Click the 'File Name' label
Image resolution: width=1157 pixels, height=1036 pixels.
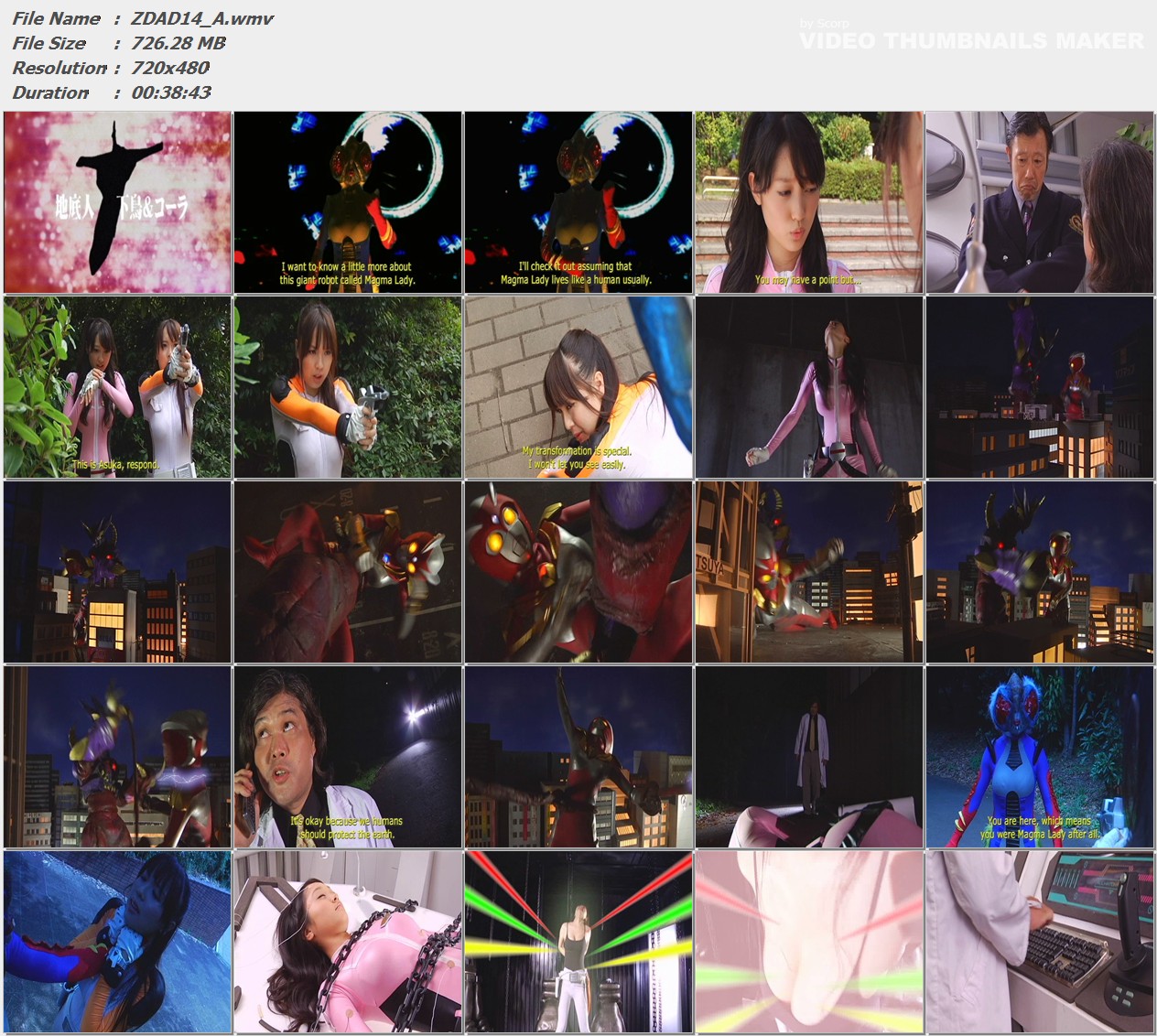(x=57, y=18)
